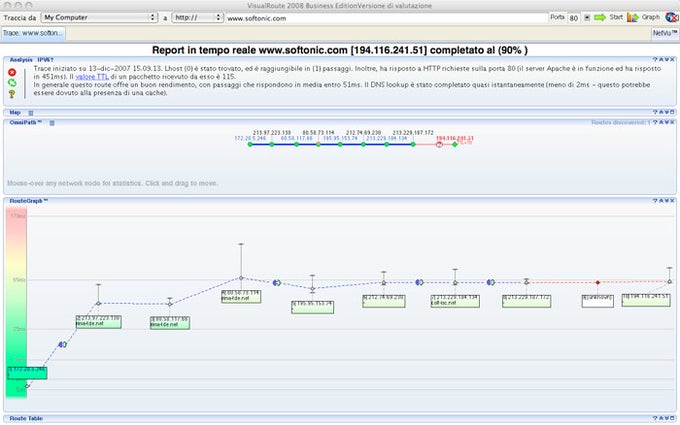The height and width of the screenshot is (425, 680).
Task: Click the Analysis panel title
Action: 21,60
